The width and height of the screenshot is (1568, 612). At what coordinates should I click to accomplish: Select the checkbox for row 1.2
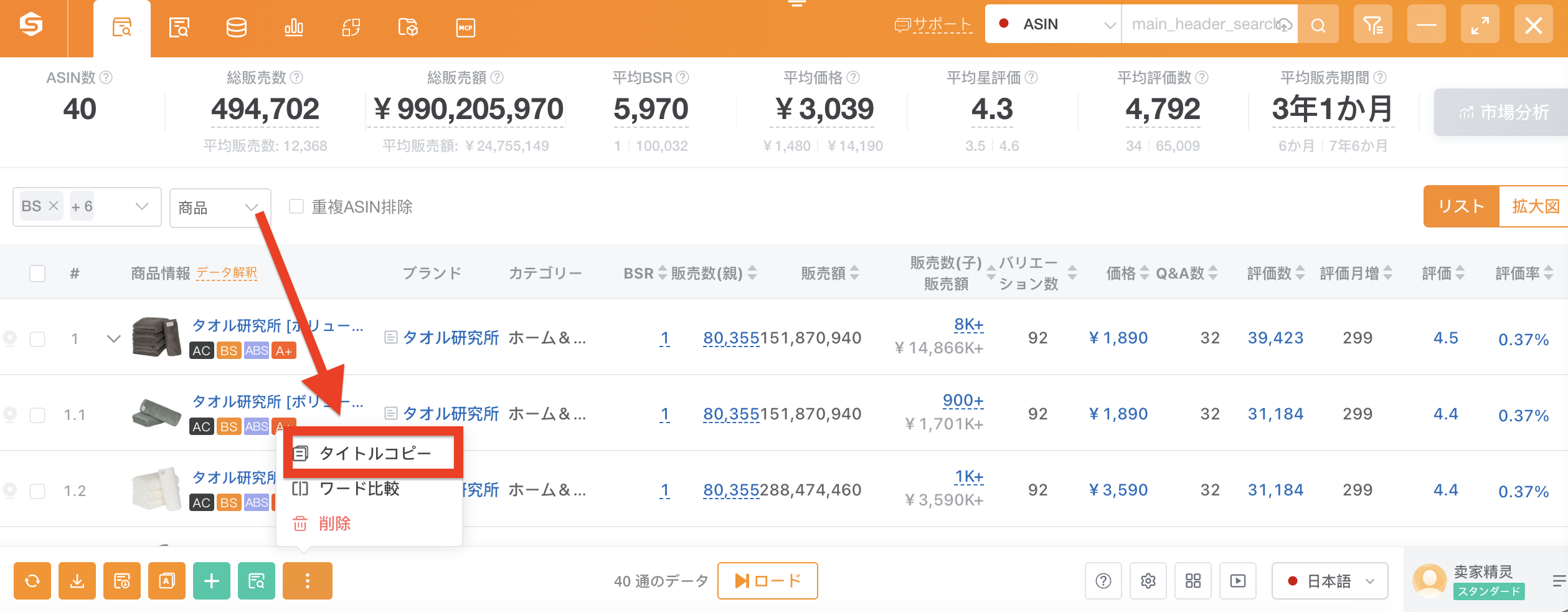[x=37, y=490]
